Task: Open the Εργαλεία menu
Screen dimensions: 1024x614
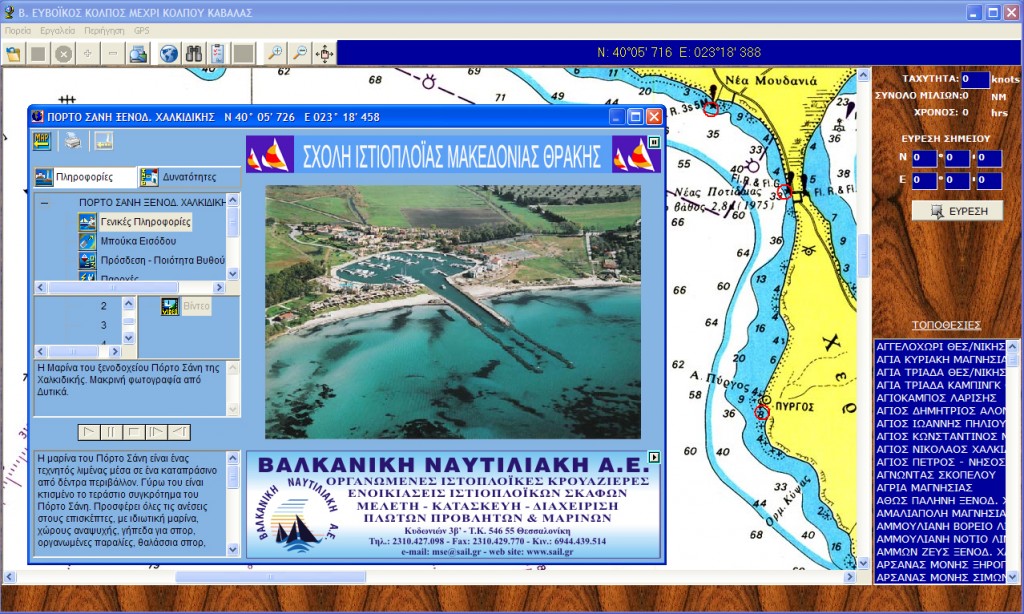Action: [57, 31]
